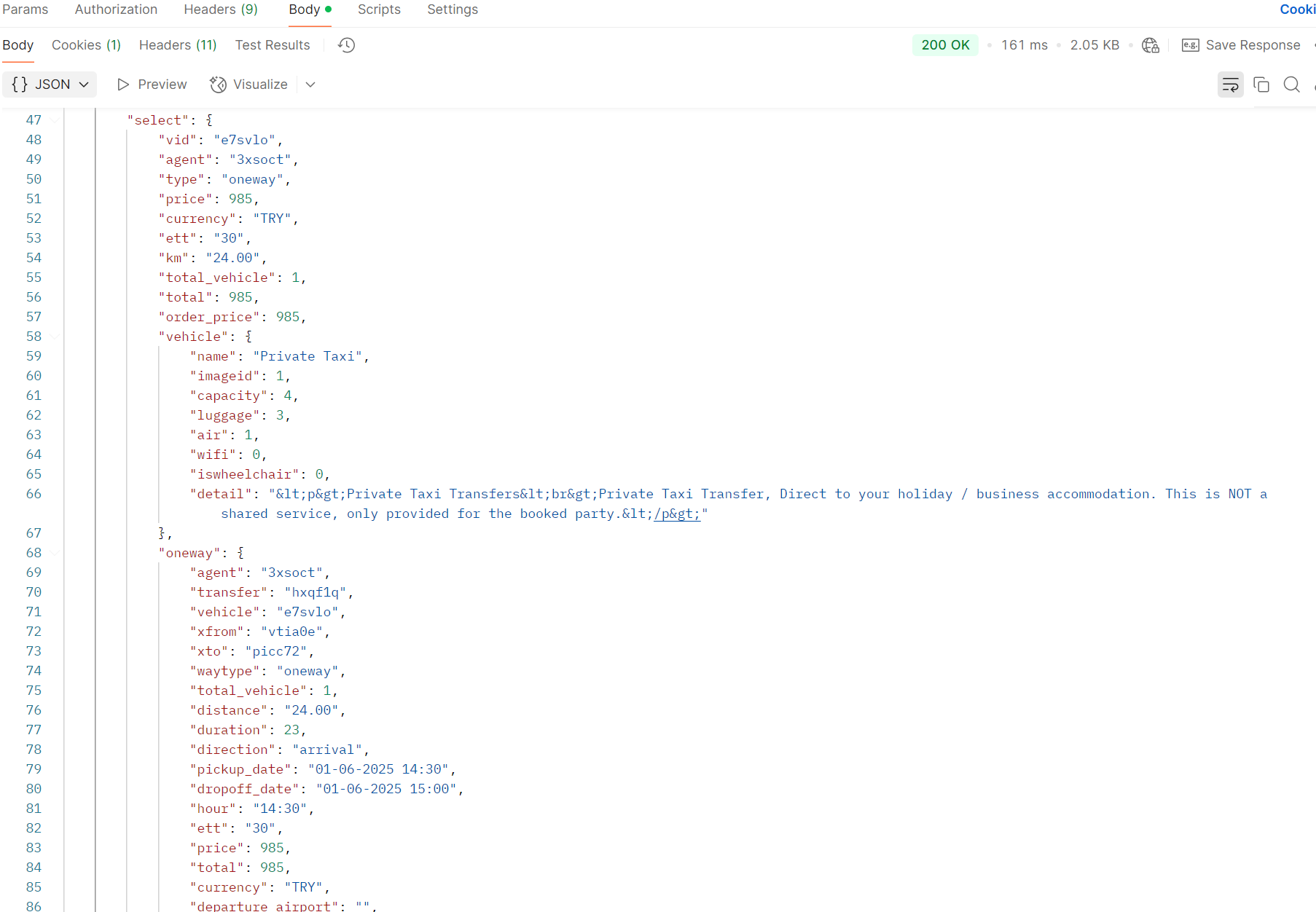Click the Visualize sparkle icon

click(x=218, y=84)
